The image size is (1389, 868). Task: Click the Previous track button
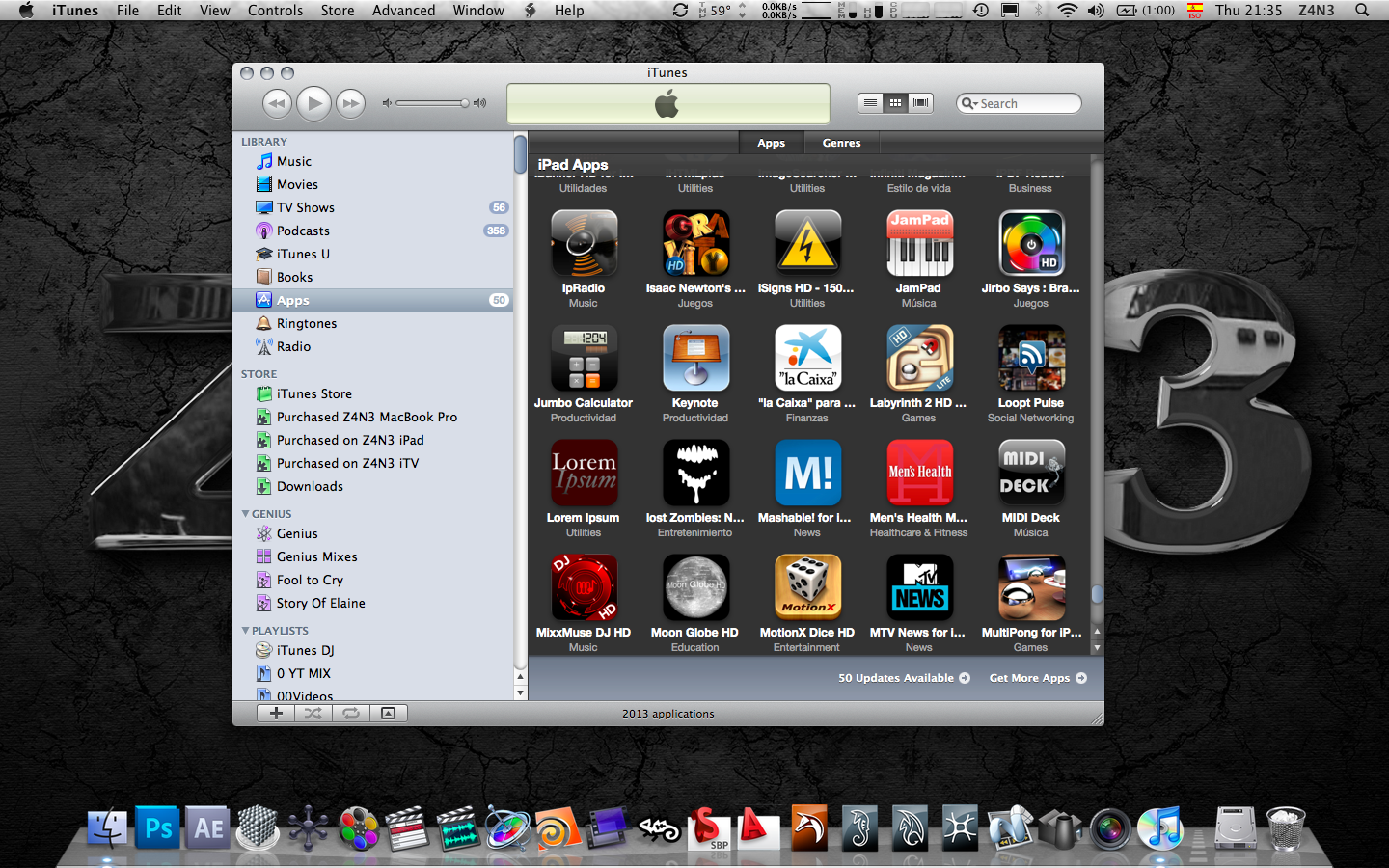tap(277, 103)
